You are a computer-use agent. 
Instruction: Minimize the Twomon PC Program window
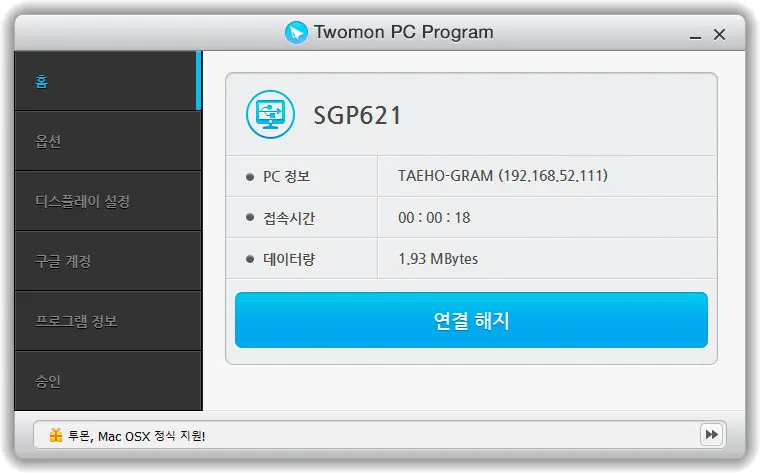[x=696, y=35]
